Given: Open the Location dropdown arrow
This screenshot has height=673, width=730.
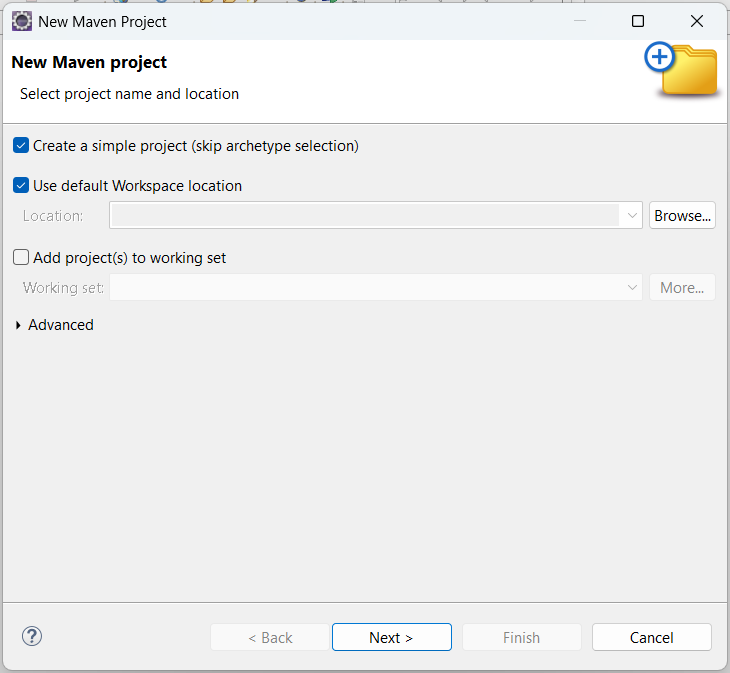Looking at the screenshot, I should pyautogui.click(x=631, y=216).
